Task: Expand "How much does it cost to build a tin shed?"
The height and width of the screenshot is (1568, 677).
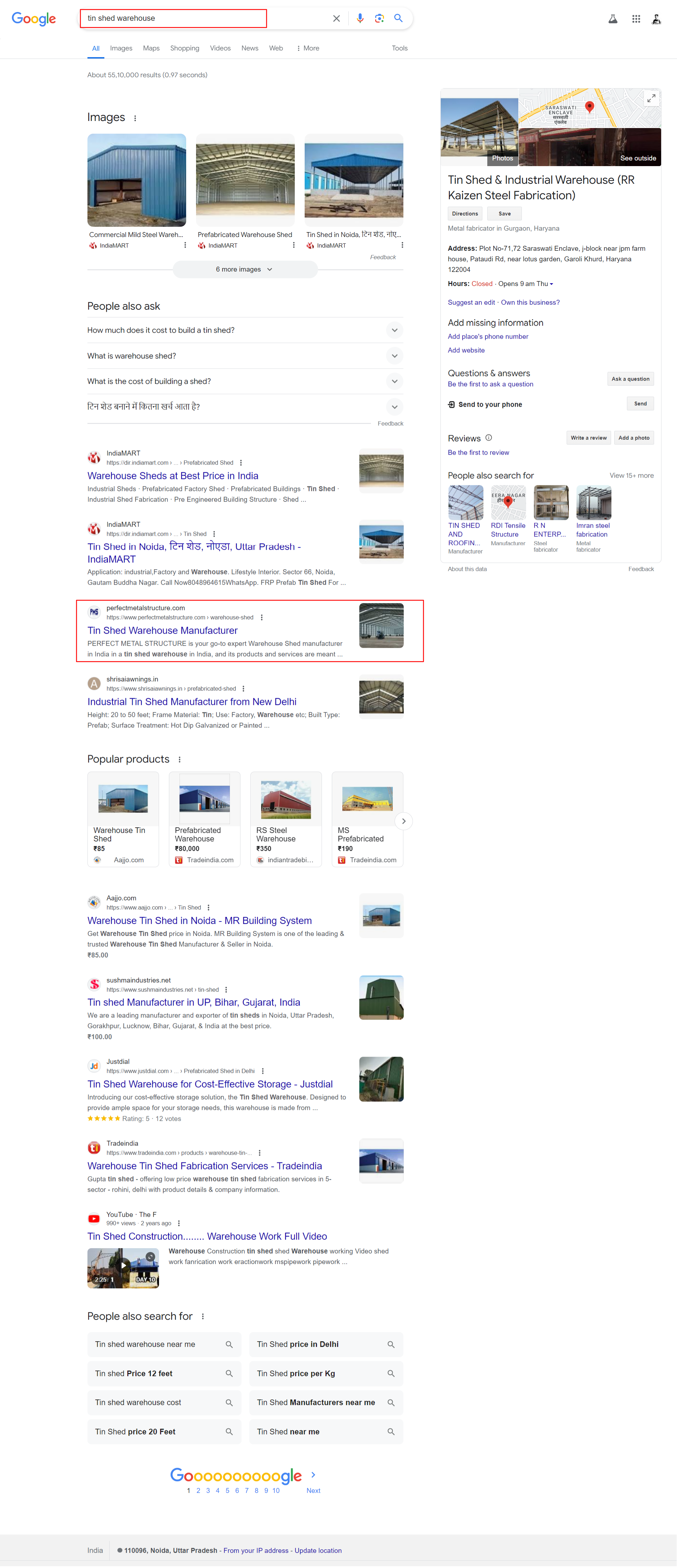Action: 394,330
